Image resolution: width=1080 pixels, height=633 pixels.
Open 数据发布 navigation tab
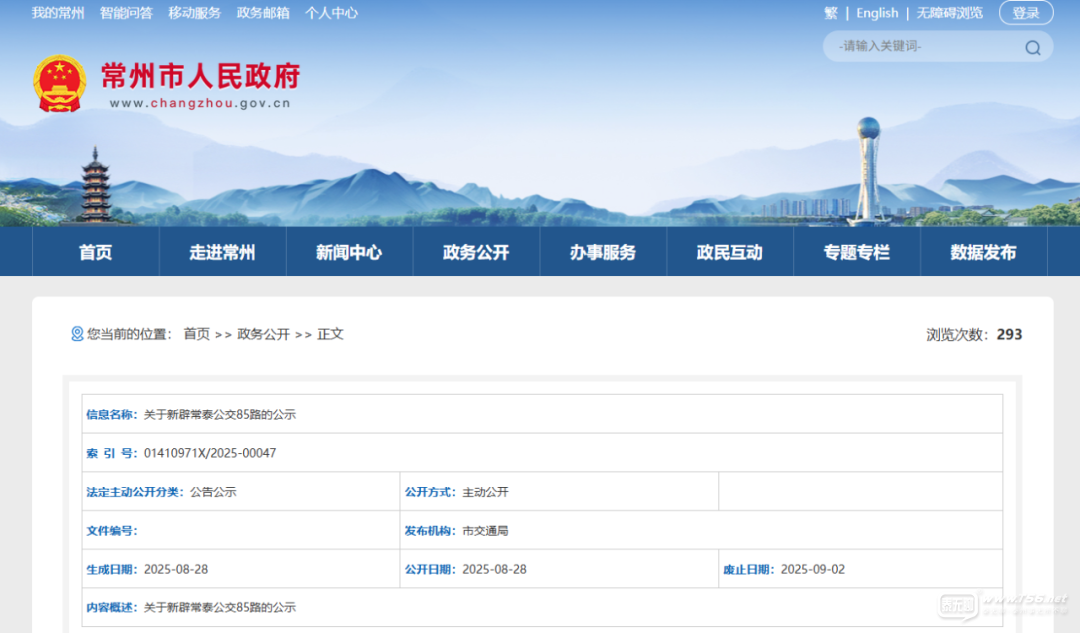point(983,252)
